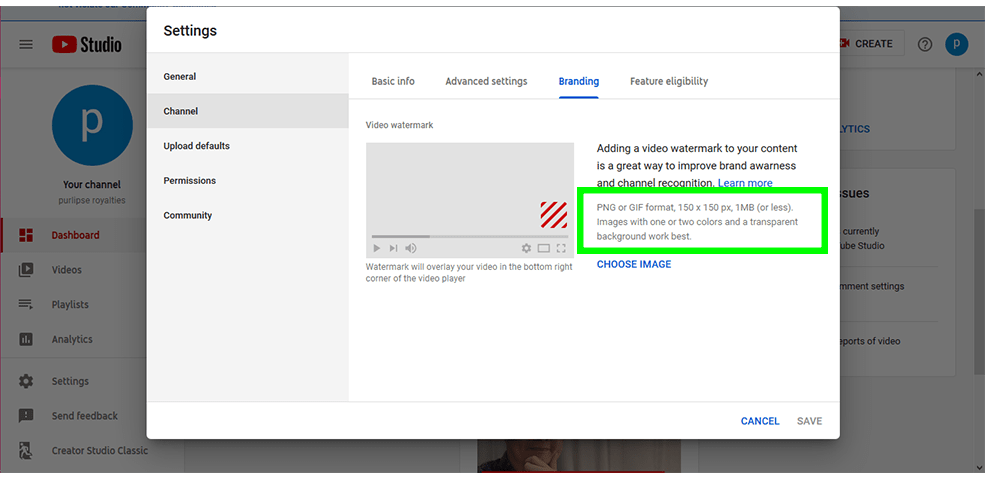Open the Creator Studio Classic label
Viewport: 985px width, 478px height.
point(100,450)
